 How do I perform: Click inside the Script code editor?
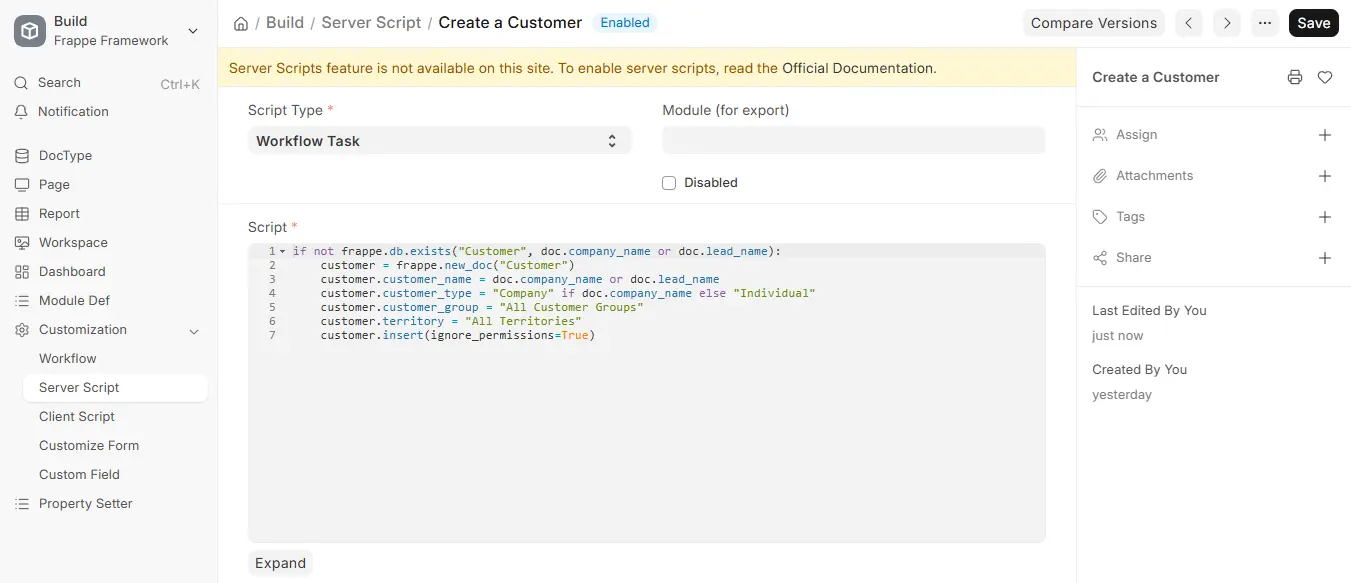coord(646,393)
